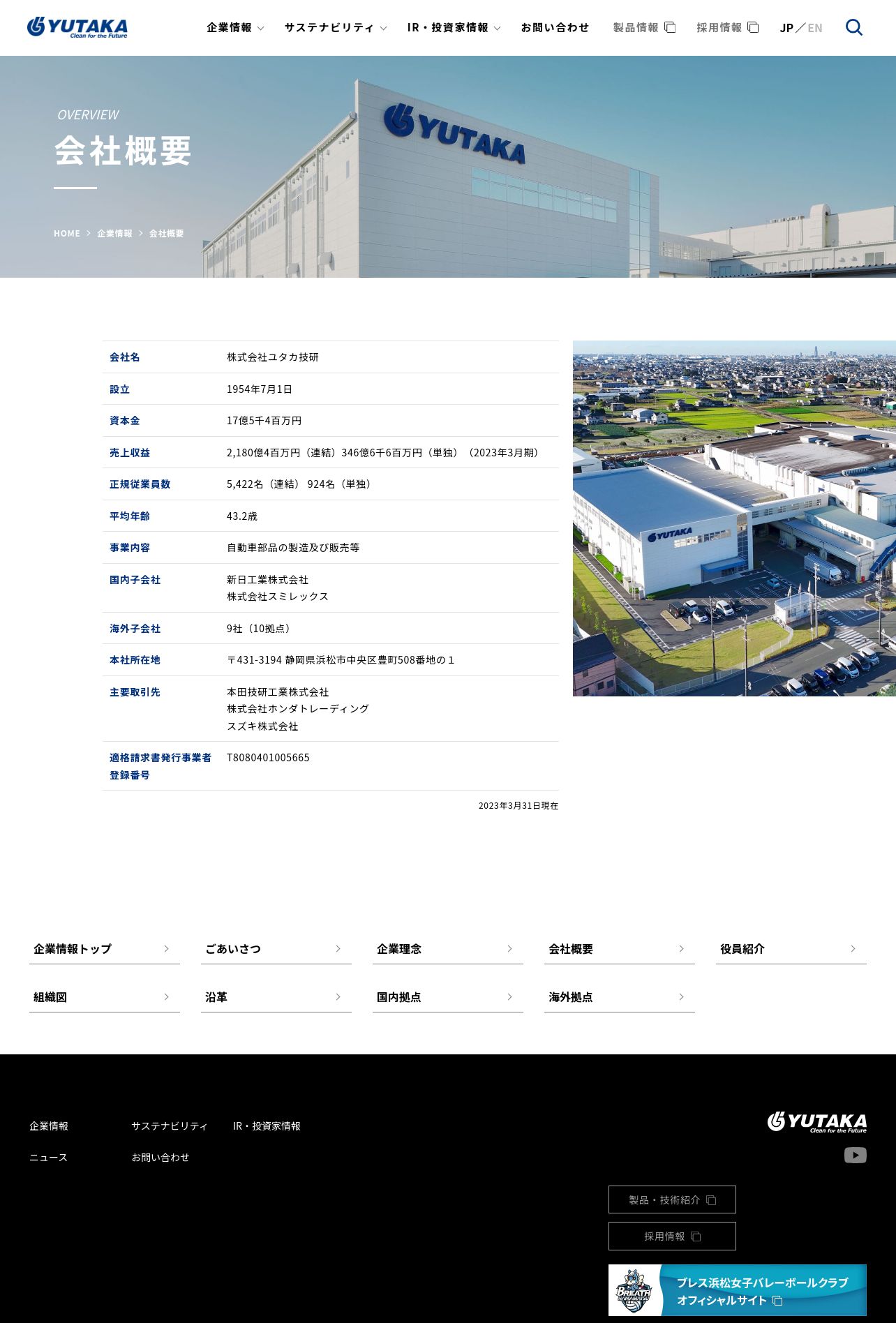Open the 沿革 page link
896x1323 pixels.
pyautogui.click(x=276, y=997)
